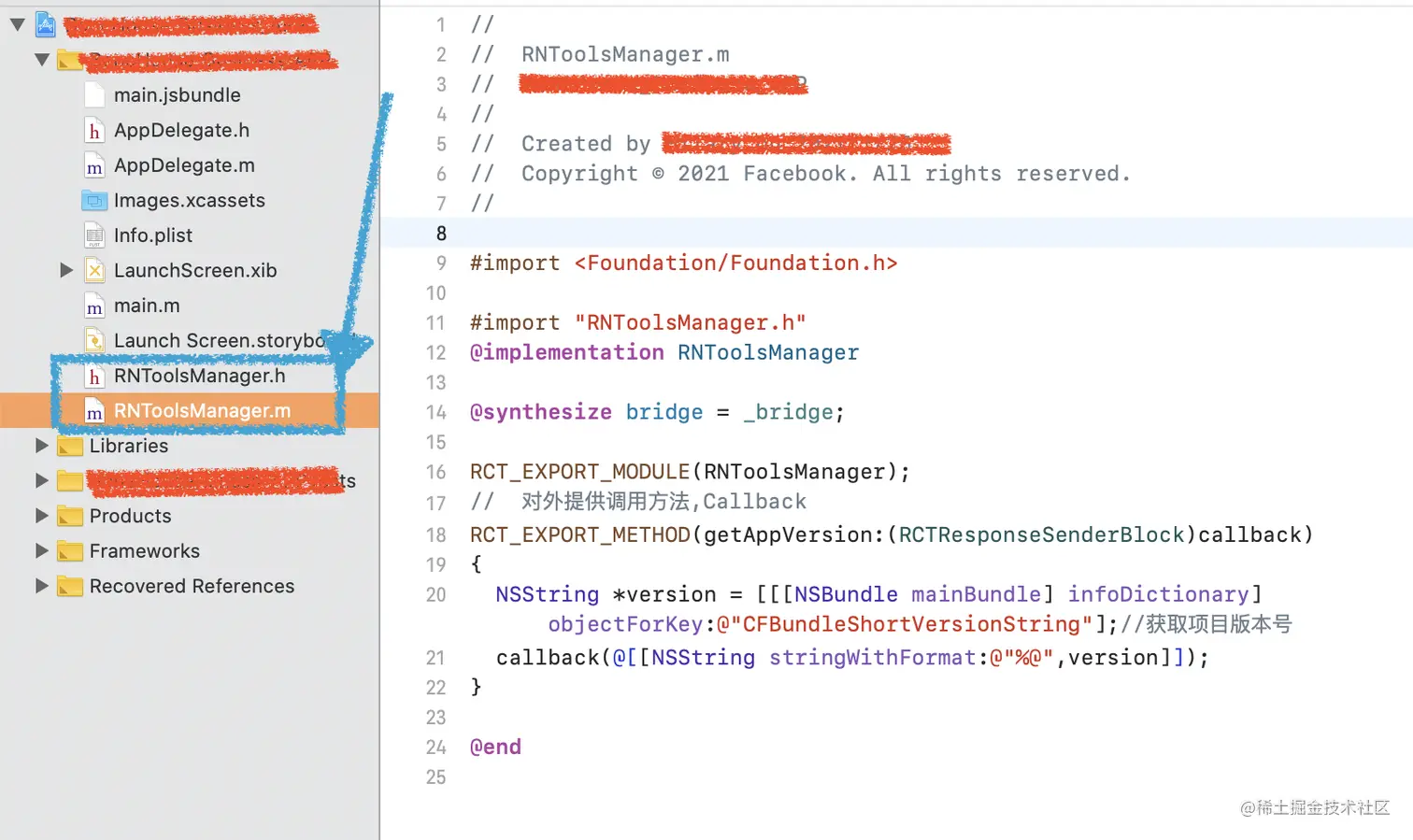
Task: Click the @synthesize keyword
Action: click(x=540, y=412)
